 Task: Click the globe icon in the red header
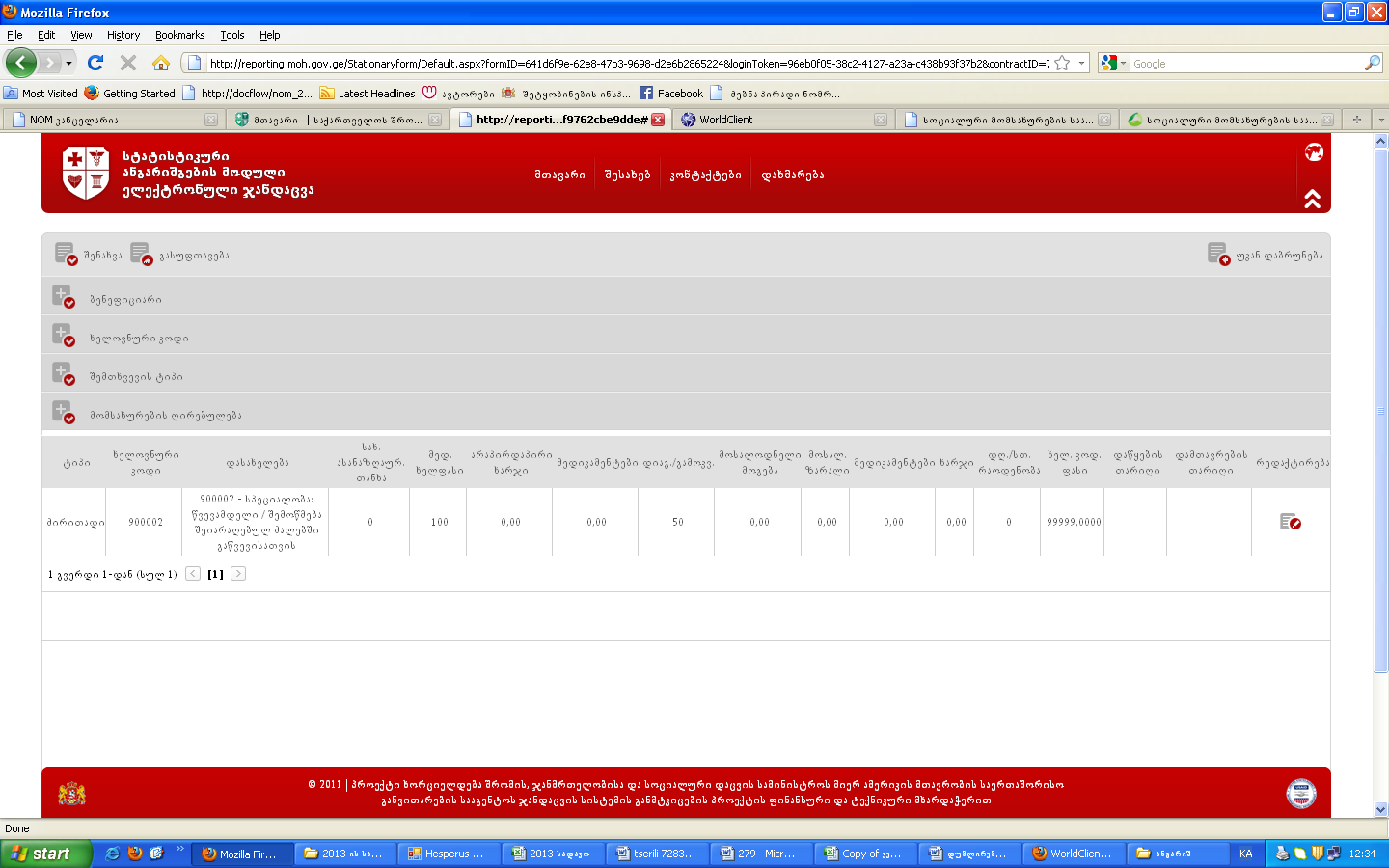tap(1313, 152)
